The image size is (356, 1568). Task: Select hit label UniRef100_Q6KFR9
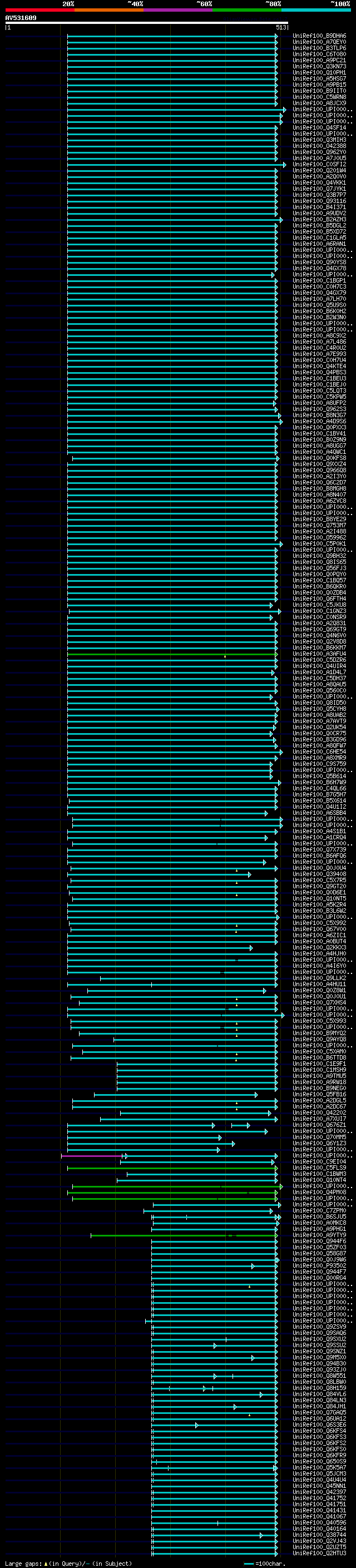(x=319, y=1456)
